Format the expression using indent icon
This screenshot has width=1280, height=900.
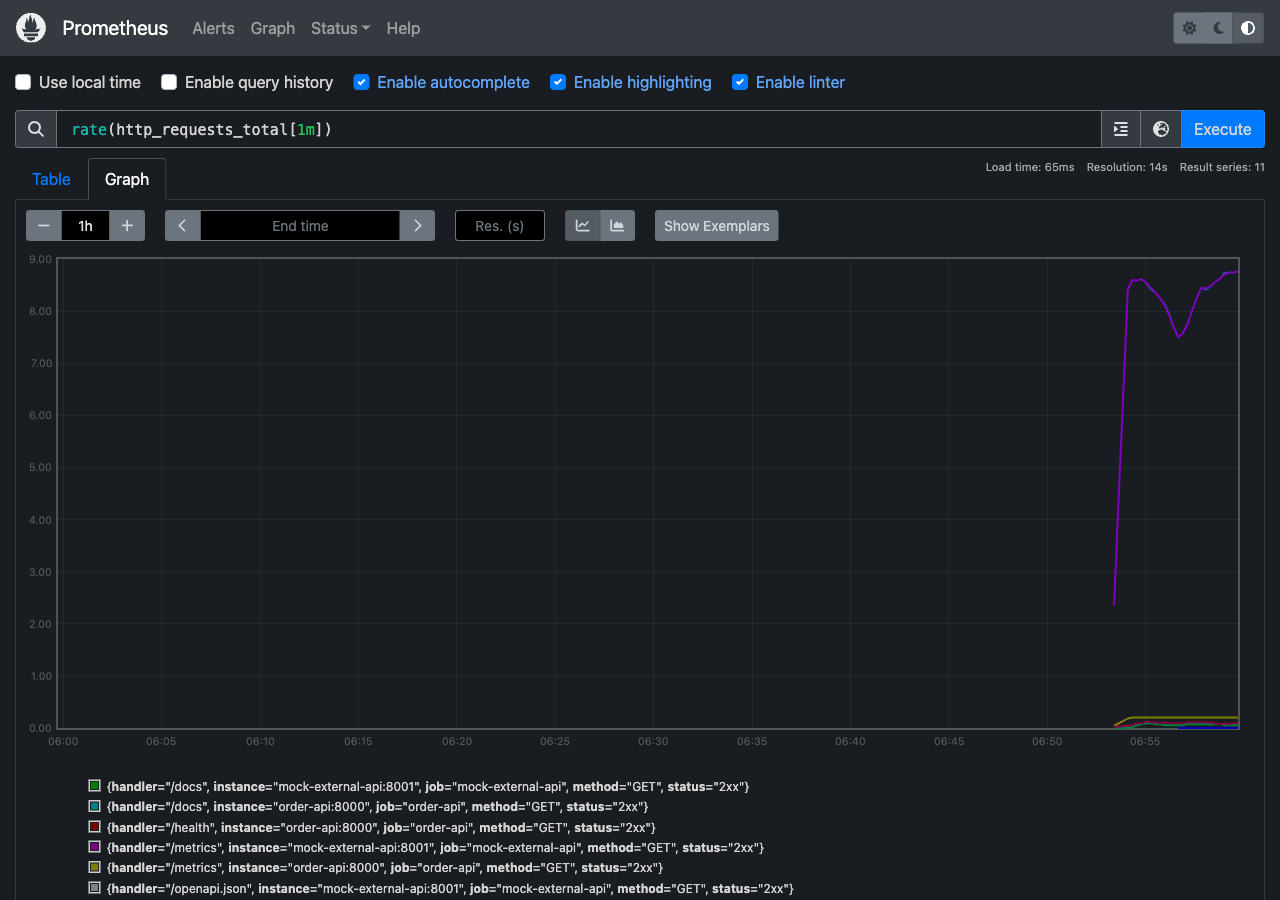[x=1121, y=129]
